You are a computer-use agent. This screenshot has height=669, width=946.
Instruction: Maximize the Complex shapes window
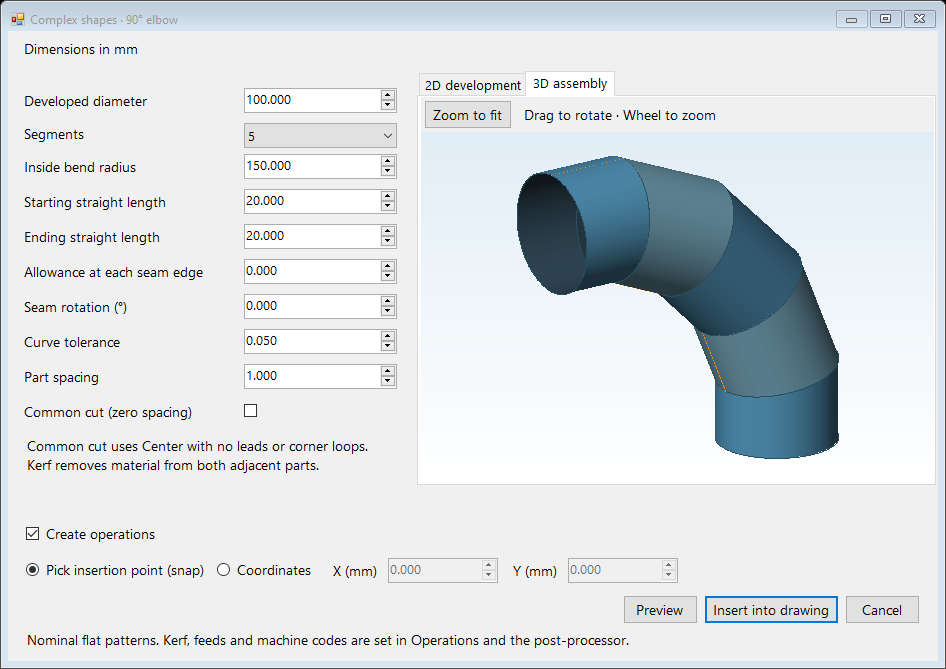(x=886, y=19)
